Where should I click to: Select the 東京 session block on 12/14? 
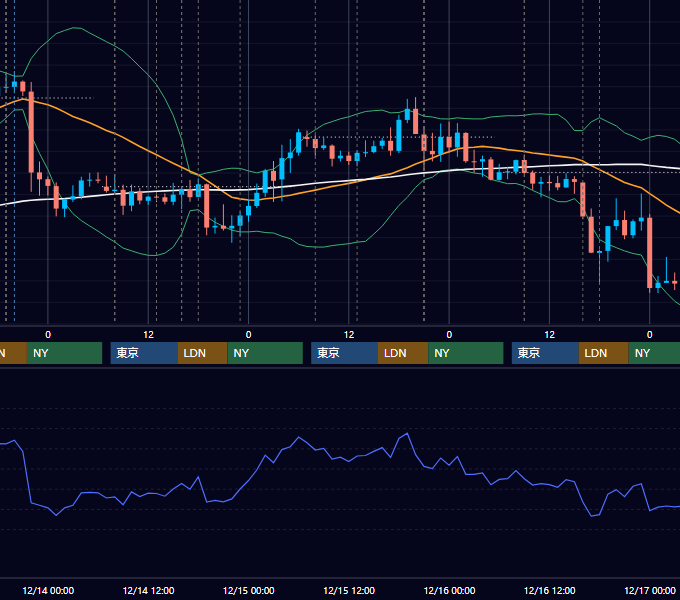144,353
